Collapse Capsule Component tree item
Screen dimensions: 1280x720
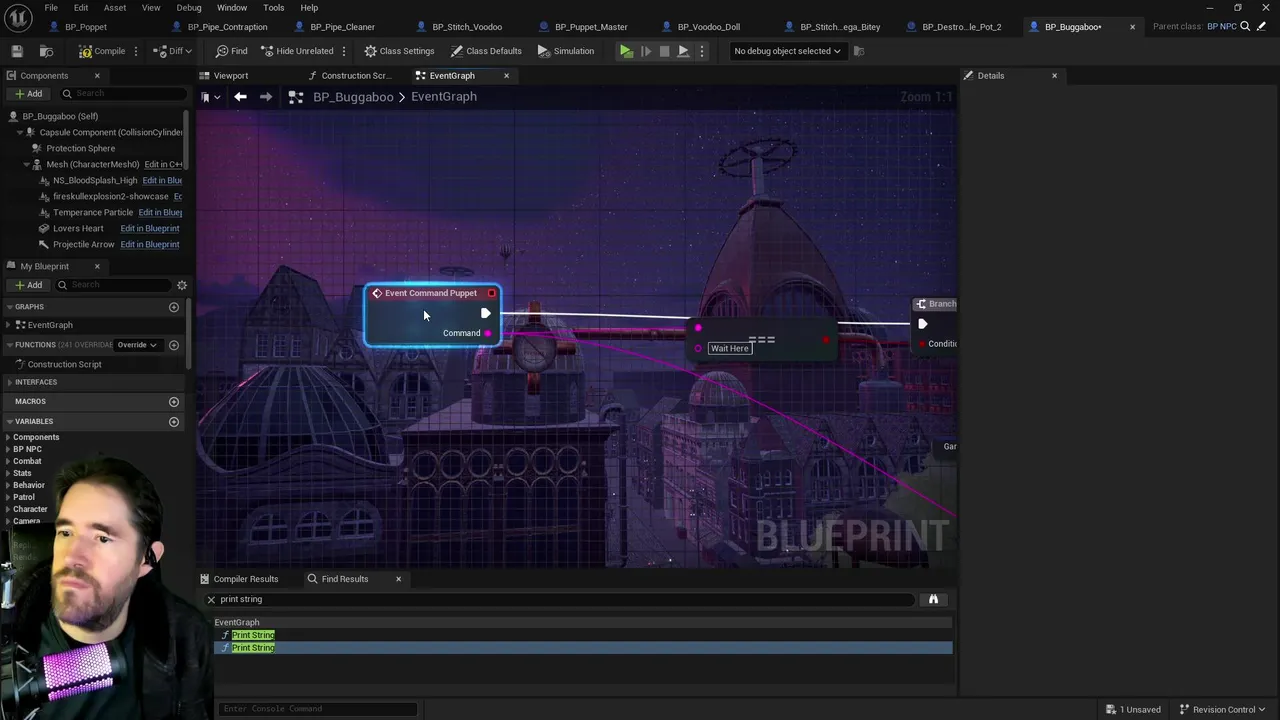click(19, 132)
